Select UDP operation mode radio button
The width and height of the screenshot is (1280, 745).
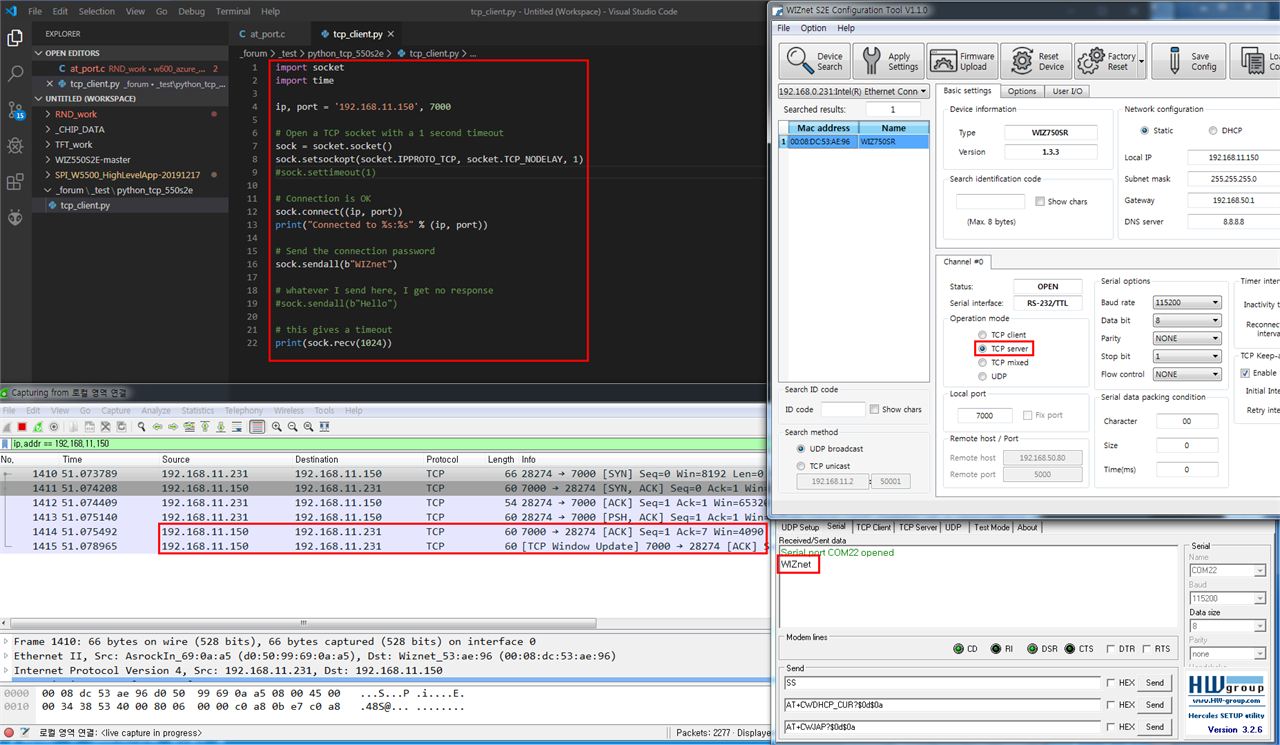[983, 377]
